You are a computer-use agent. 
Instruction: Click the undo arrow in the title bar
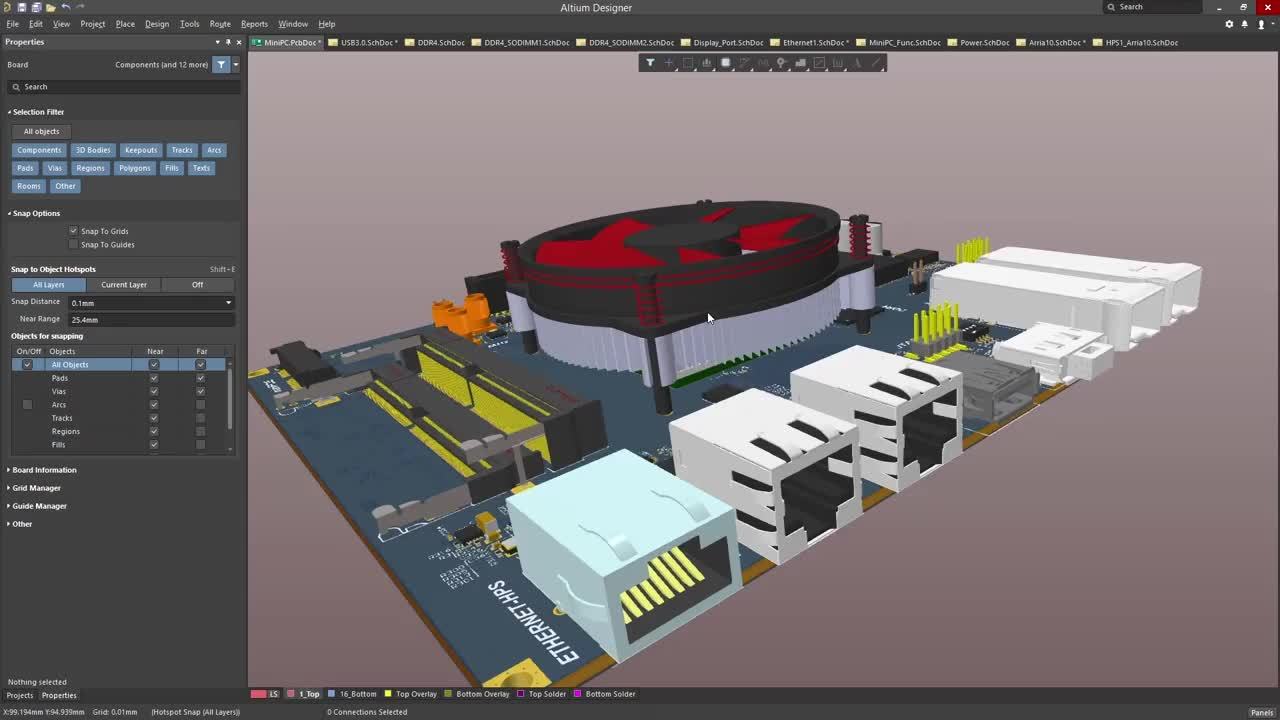(x=66, y=7)
